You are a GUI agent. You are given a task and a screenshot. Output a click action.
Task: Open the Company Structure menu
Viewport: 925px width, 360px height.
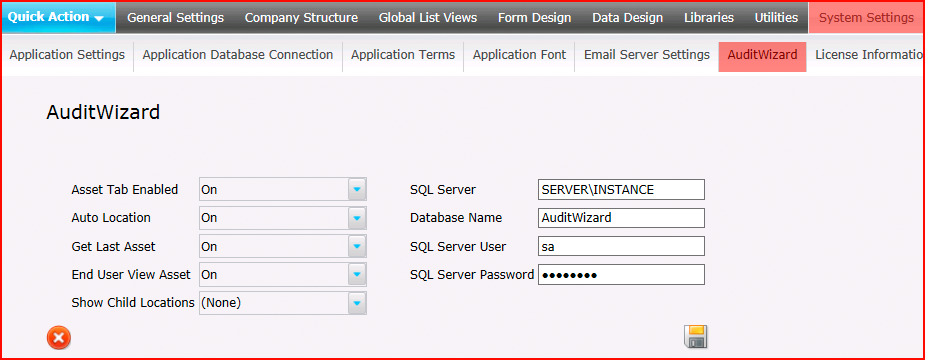click(301, 18)
